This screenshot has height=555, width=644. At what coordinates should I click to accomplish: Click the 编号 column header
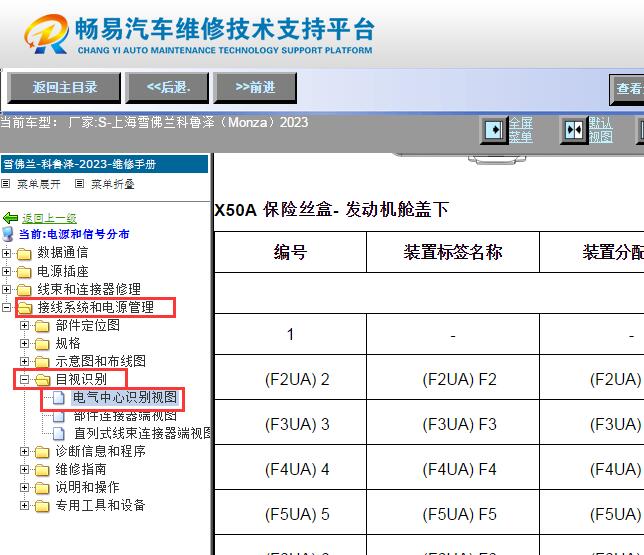click(290, 252)
